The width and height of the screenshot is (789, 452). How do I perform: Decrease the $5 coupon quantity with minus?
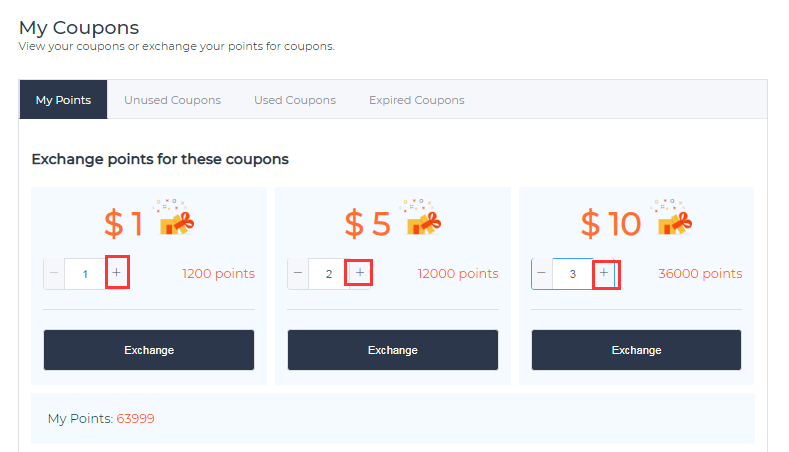click(298, 273)
